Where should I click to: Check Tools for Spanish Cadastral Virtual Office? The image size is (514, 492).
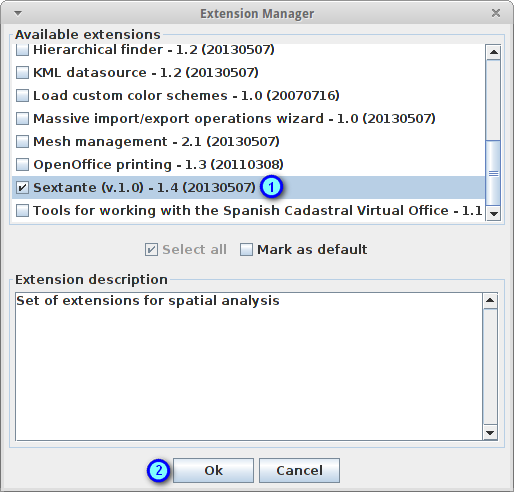22,210
